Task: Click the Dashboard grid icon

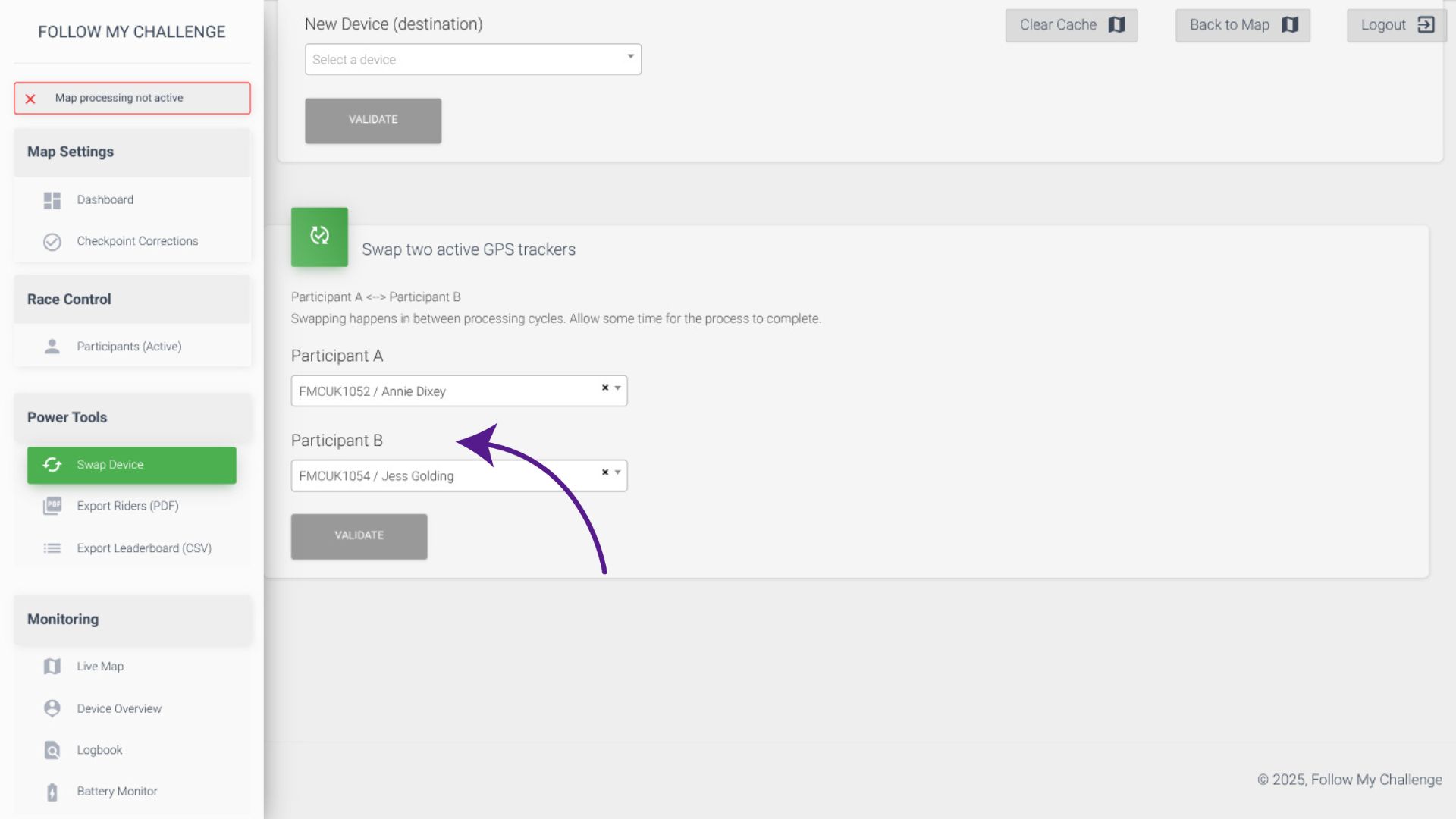Action: click(x=52, y=200)
